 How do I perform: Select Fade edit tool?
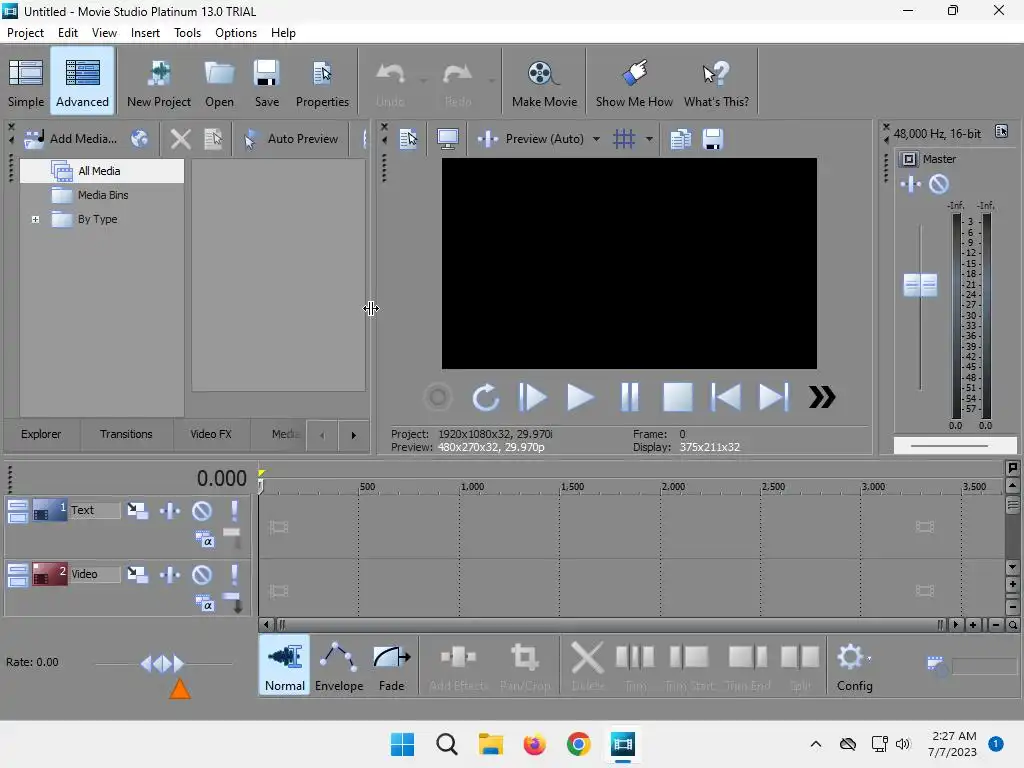[x=391, y=665]
